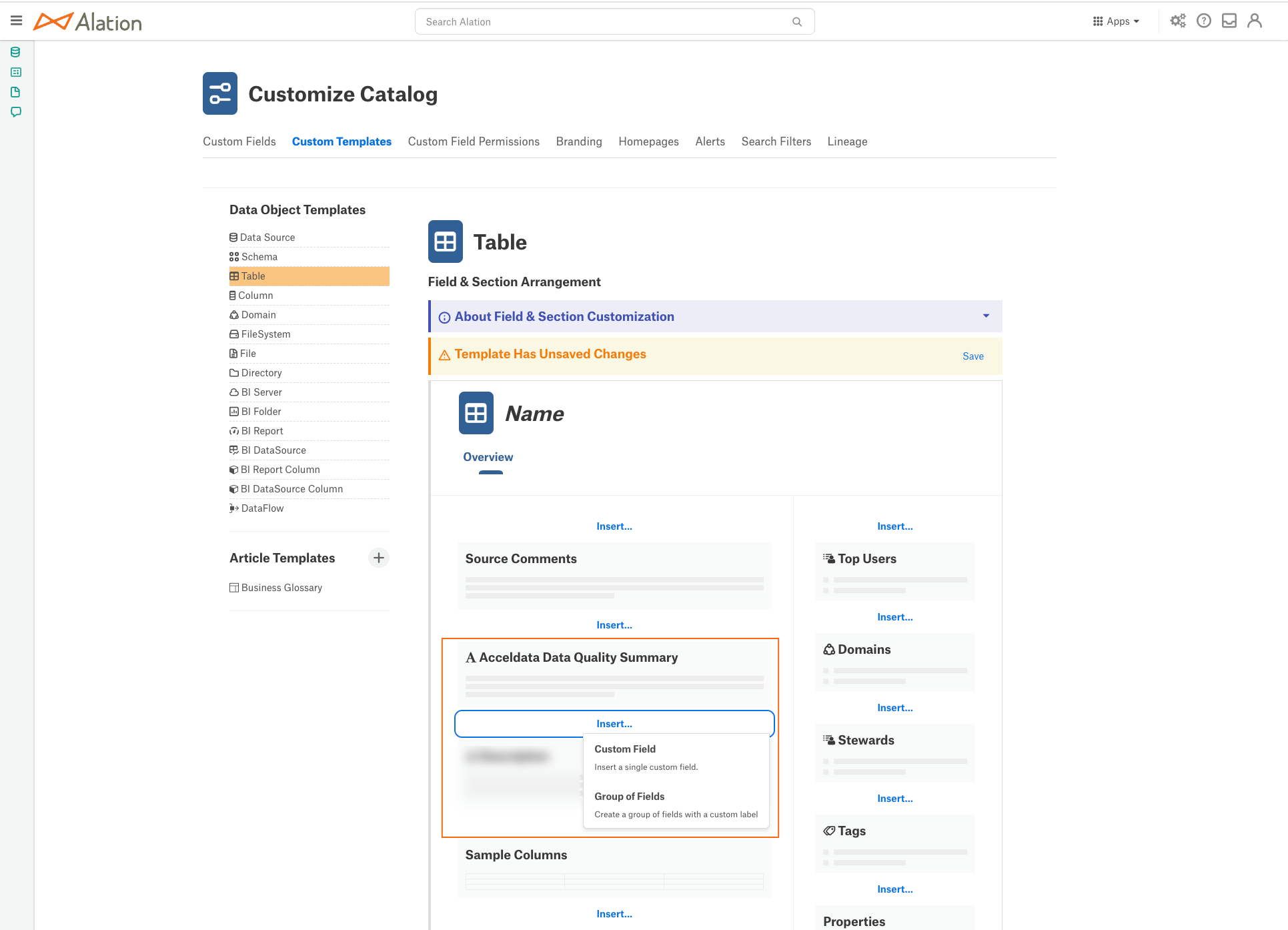Open the admin settings gears icon

[x=1178, y=21]
